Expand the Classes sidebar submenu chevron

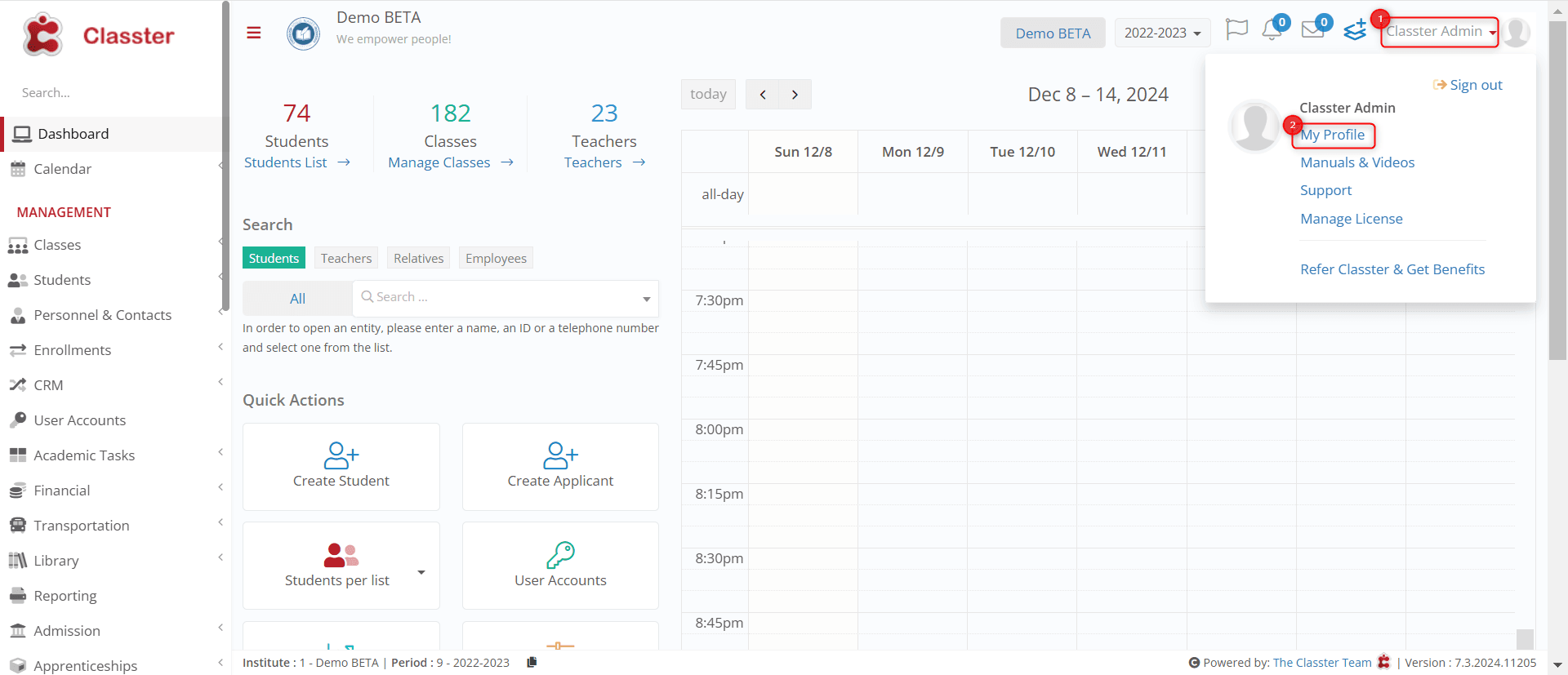tap(220, 242)
